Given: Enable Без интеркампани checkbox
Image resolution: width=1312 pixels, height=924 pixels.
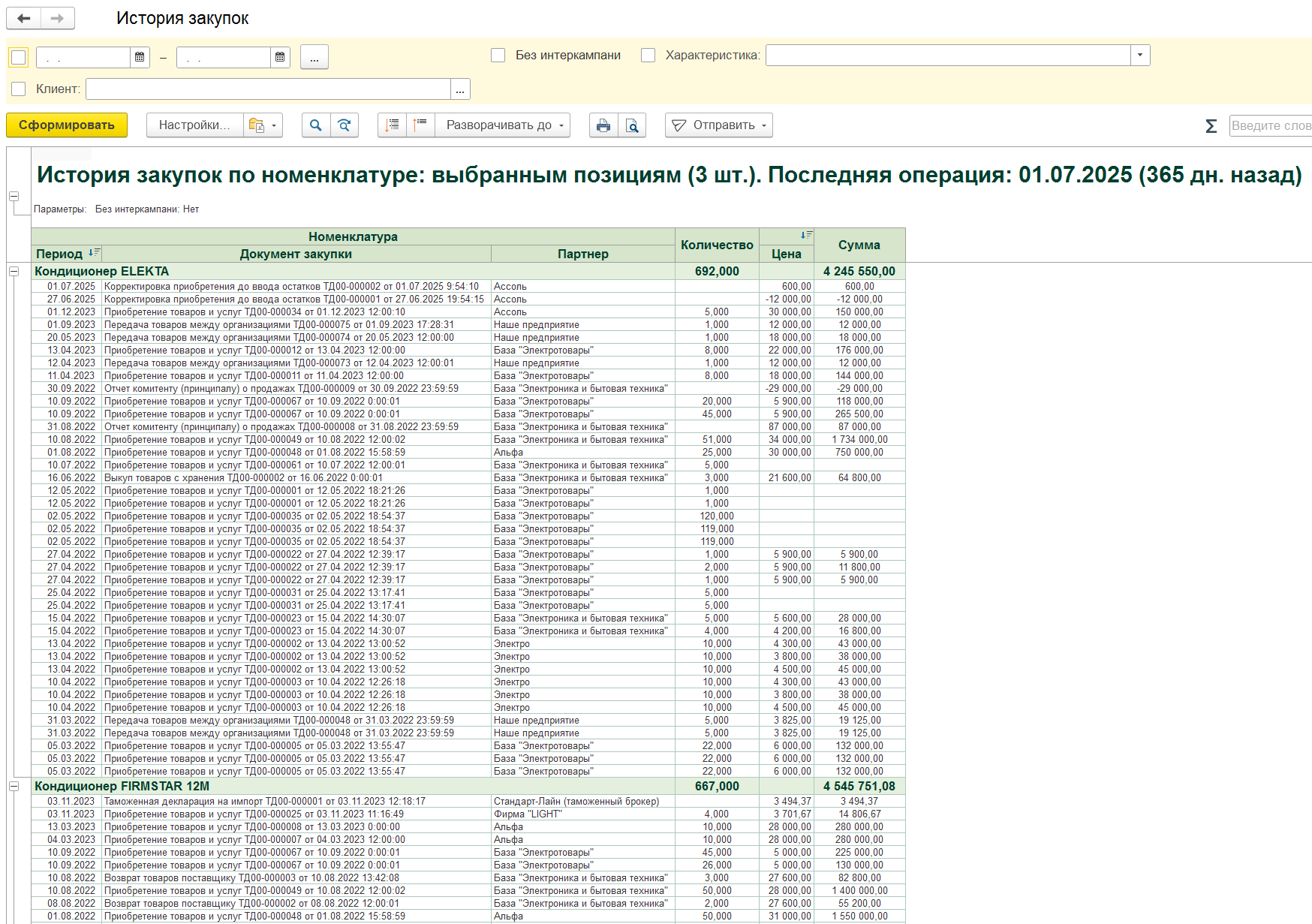Looking at the screenshot, I should (x=498, y=55).
